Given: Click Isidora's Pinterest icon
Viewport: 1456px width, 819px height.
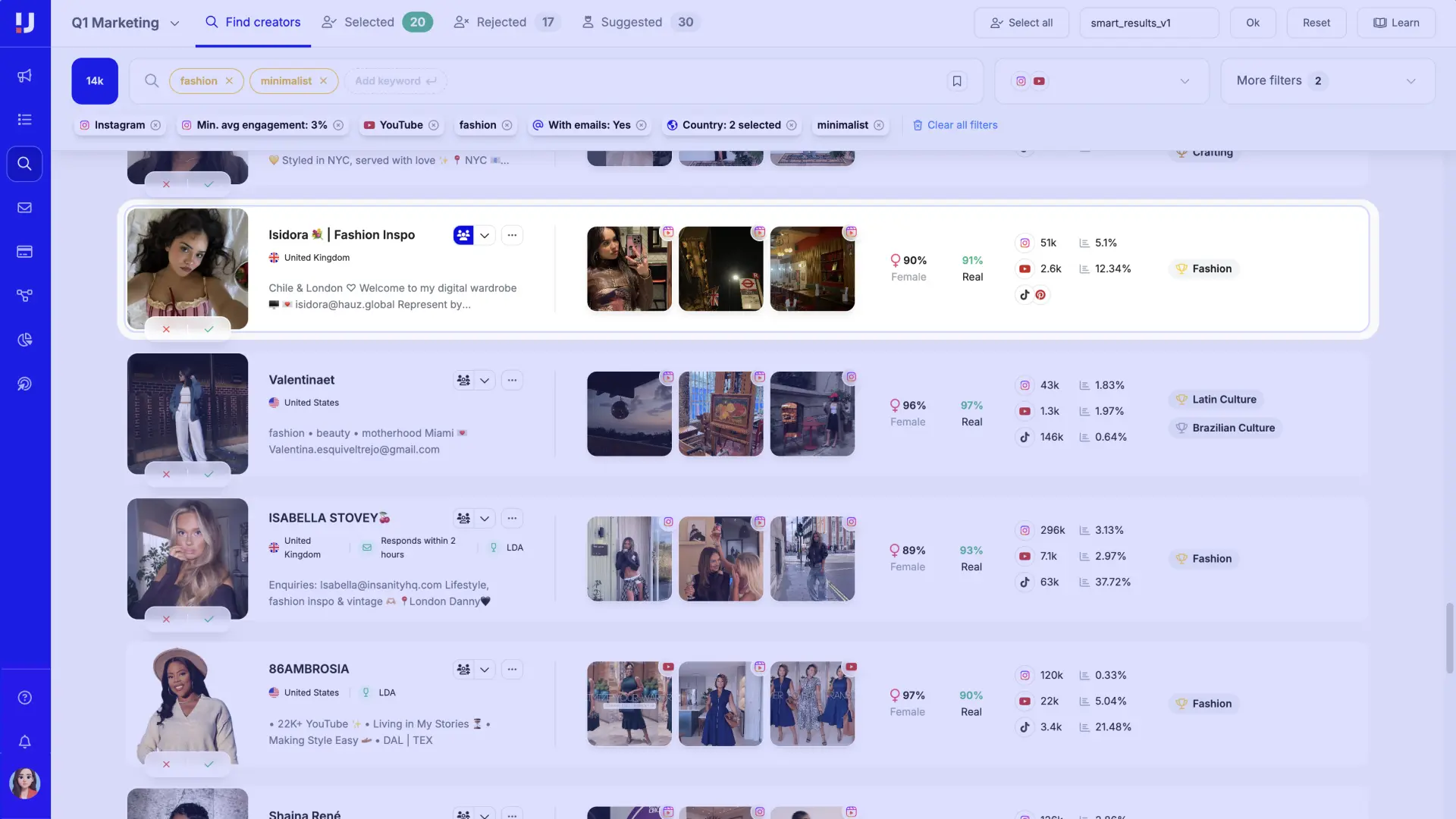Looking at the screenshot, I should point(1040,295).
